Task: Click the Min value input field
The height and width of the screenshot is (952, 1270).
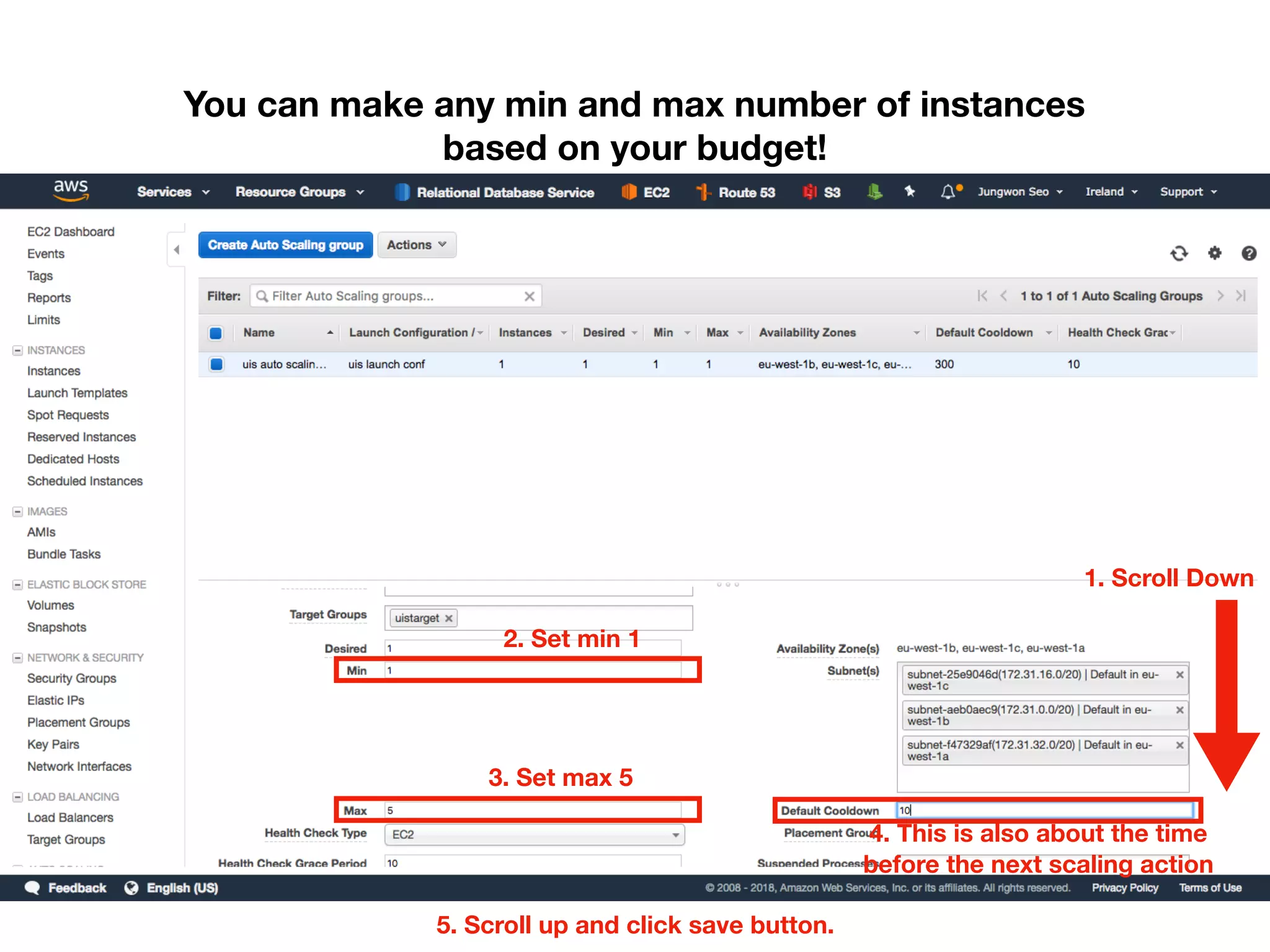Action: pyautogui.click(x=533, y=671)
